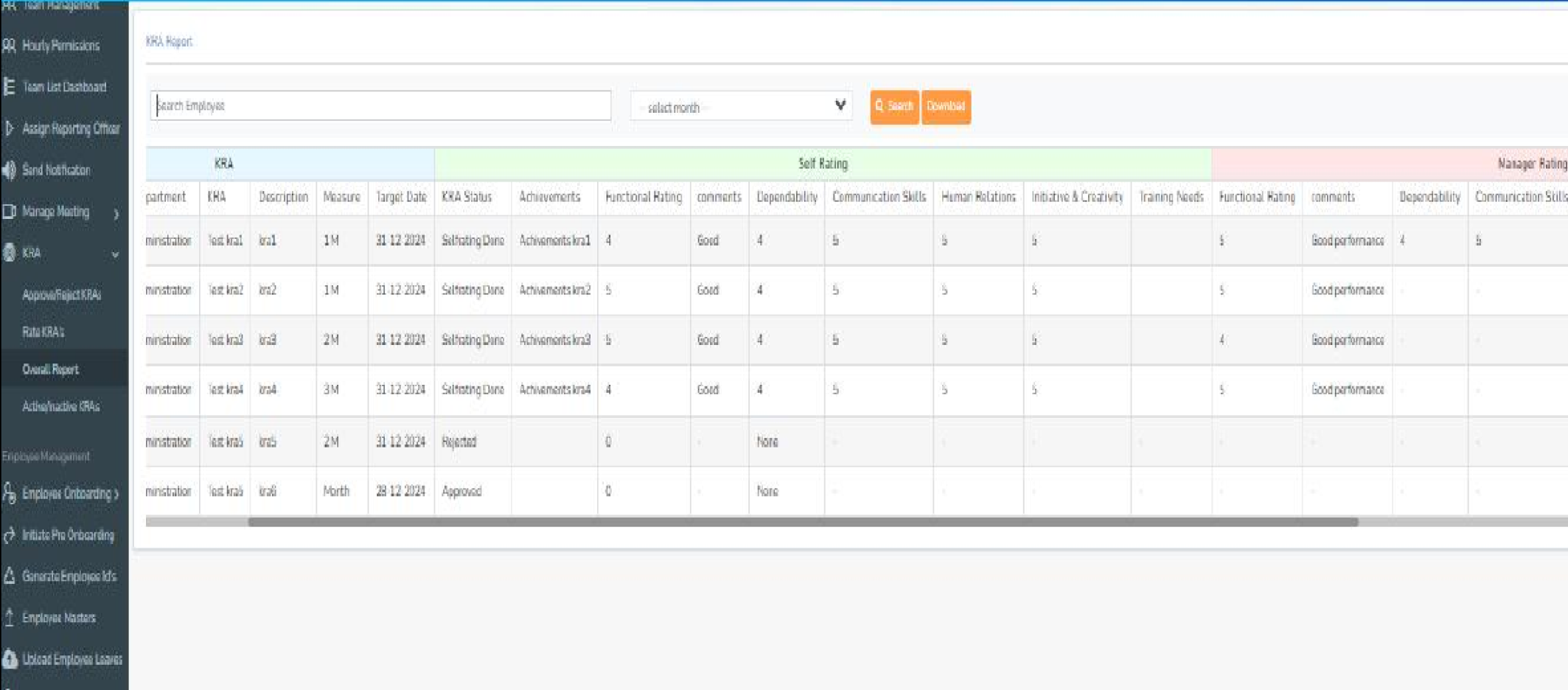This screenshot has height=690, width=1568.
Task: Click the Employee Masters icon
Action: (9, 618)
